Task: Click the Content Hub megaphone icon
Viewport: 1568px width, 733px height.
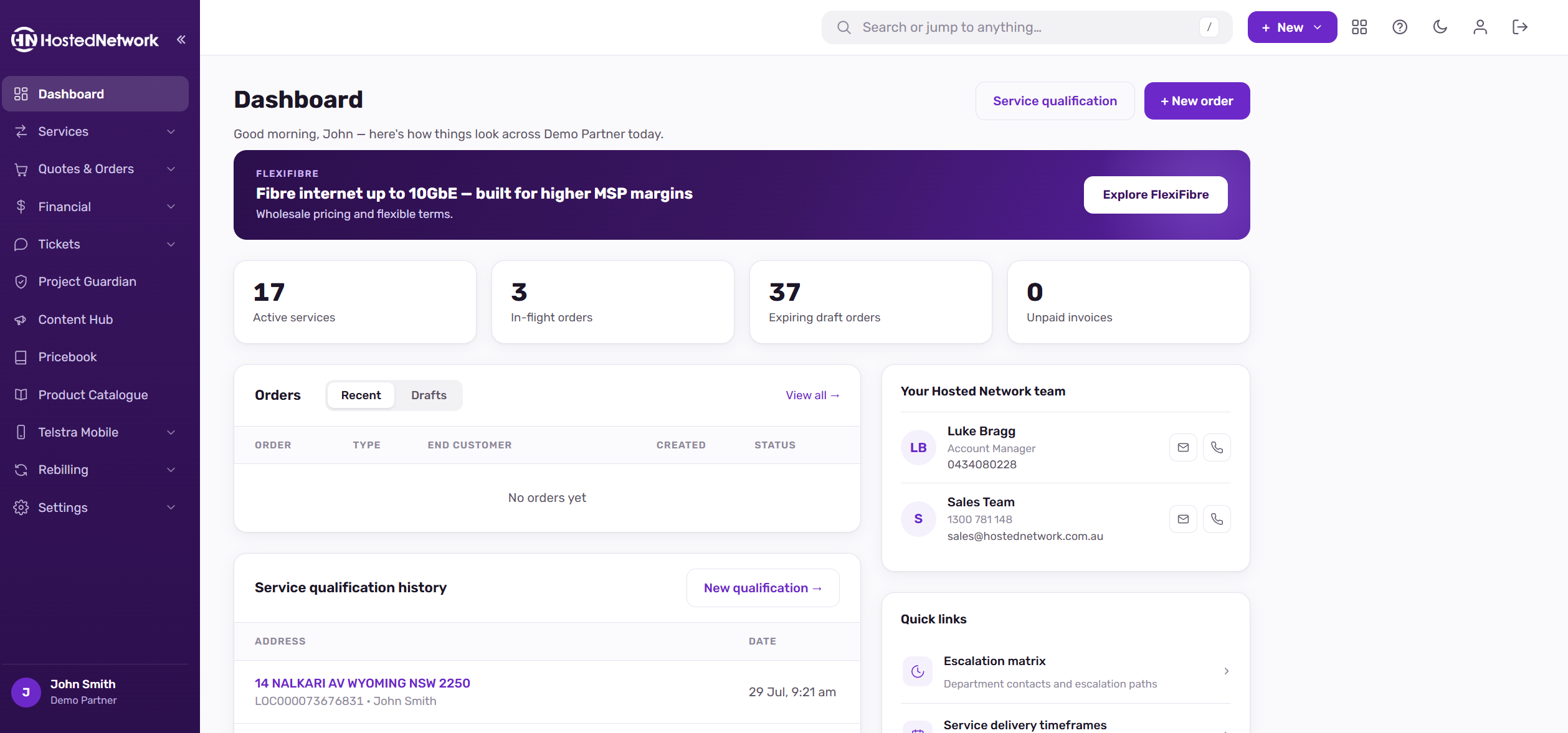Action: 21,319
